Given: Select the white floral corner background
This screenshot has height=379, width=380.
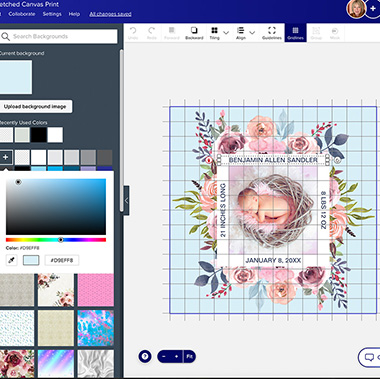Looking at the screenshot, I should pyautogui.click(x=56, y=290).
